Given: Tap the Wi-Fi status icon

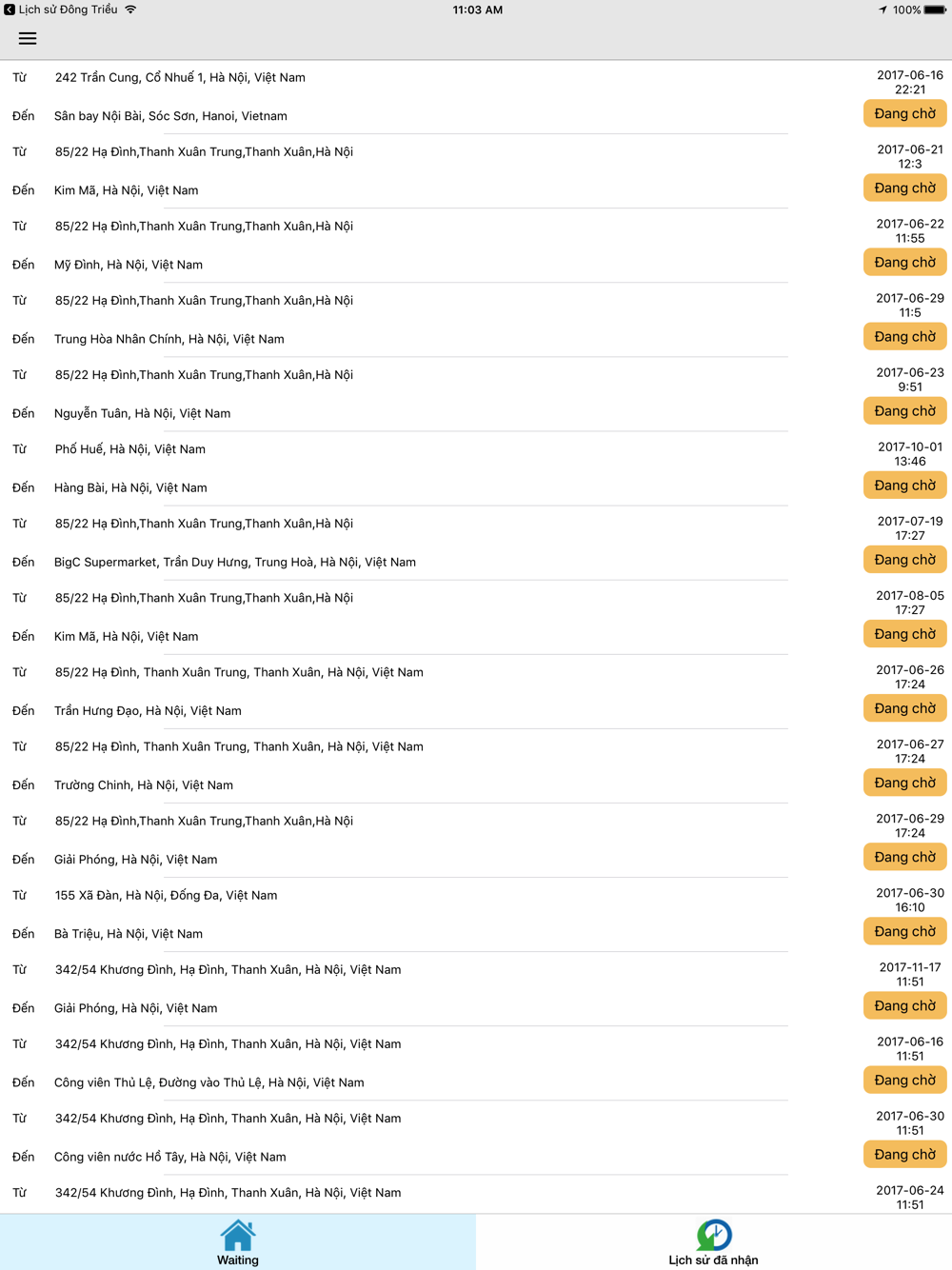Looking at the screenshot, I should 130,10.
